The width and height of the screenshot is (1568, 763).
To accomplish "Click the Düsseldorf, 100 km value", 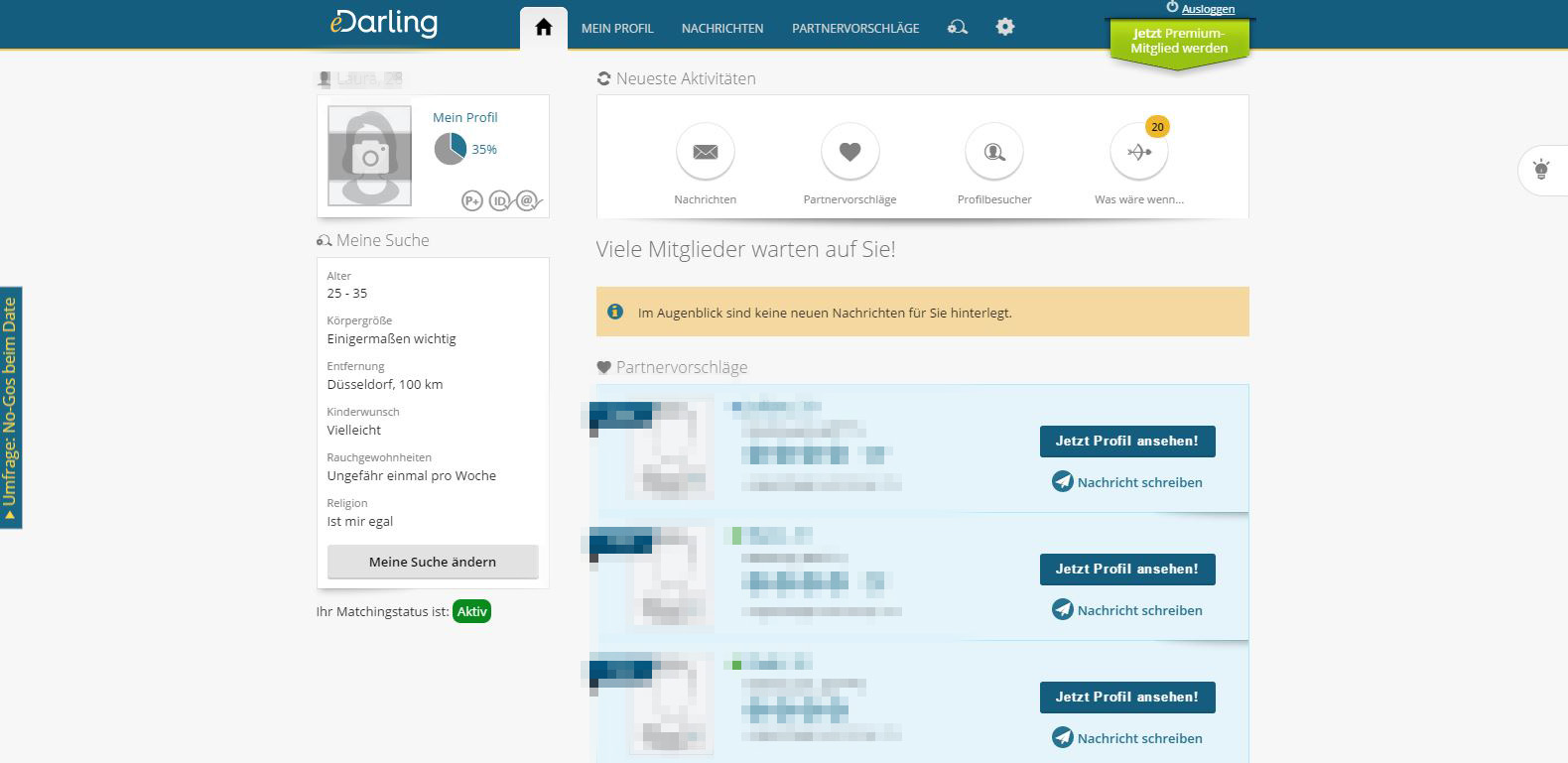I will [385, 385].
